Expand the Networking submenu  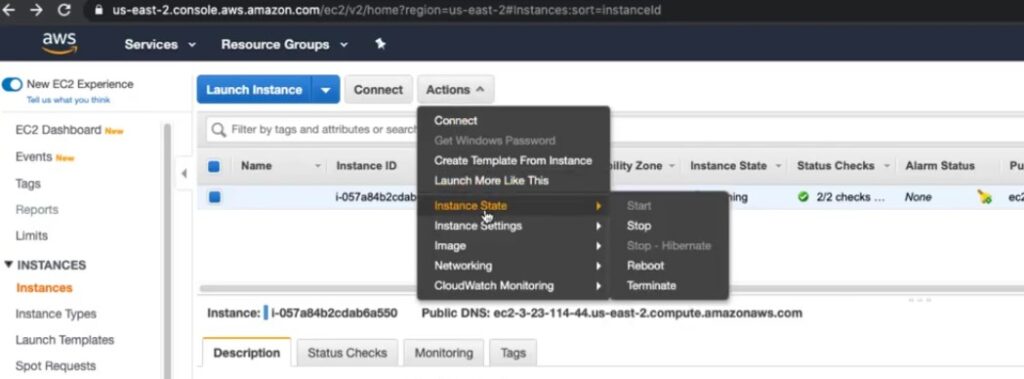[x=513, y=266]
